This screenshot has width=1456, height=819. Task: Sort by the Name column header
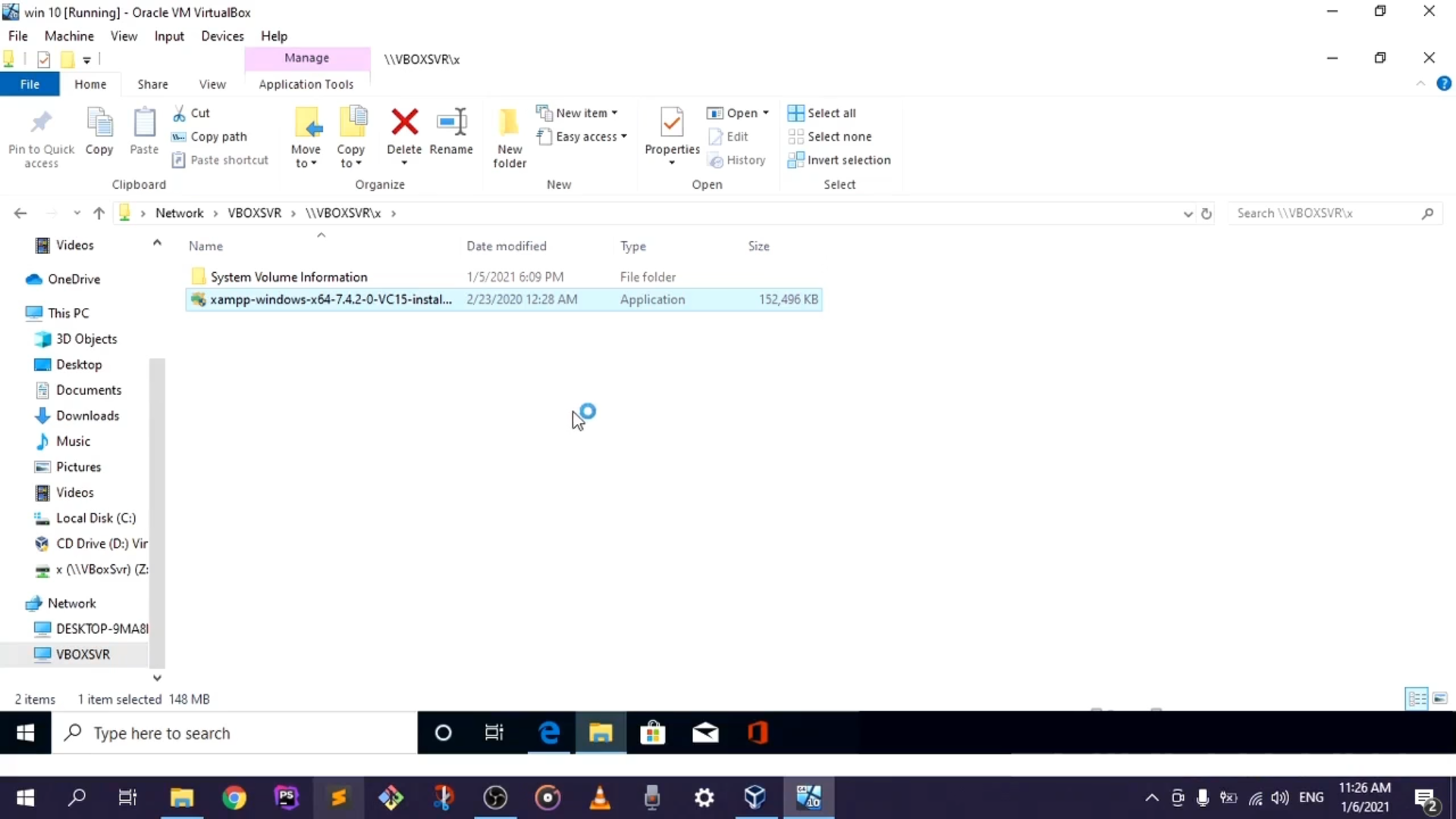click(206, 246)
